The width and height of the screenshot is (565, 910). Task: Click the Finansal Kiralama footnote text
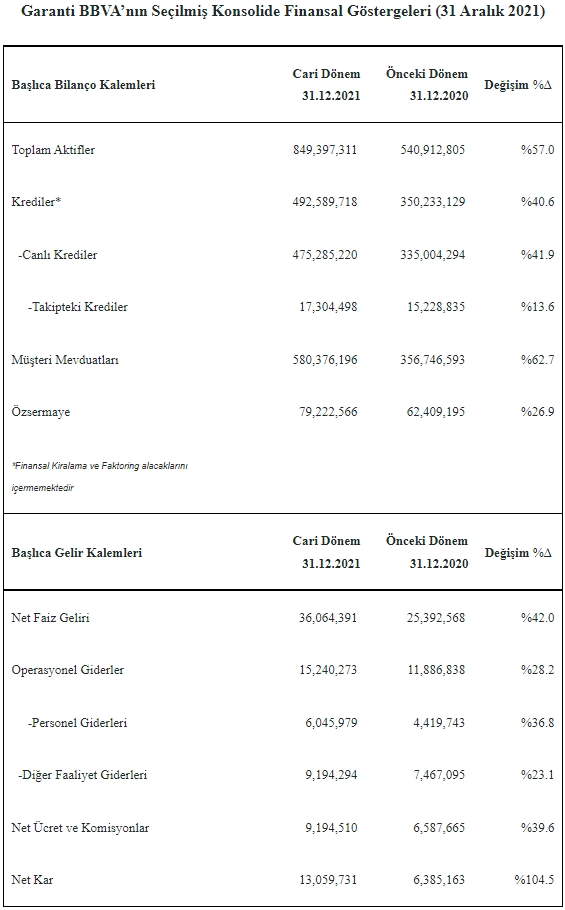click(x=100, y=476)
